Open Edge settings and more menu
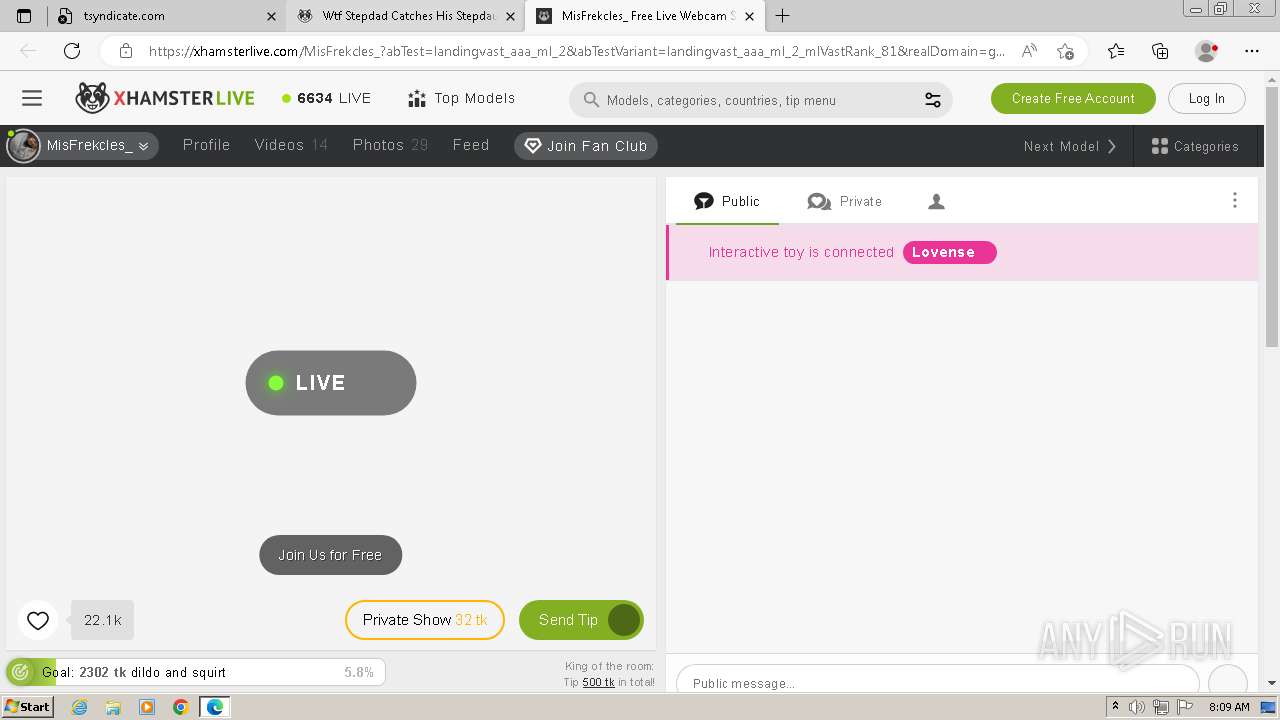The height and width of the screenshot is (720, 1280). click(x=1252, y=51)
